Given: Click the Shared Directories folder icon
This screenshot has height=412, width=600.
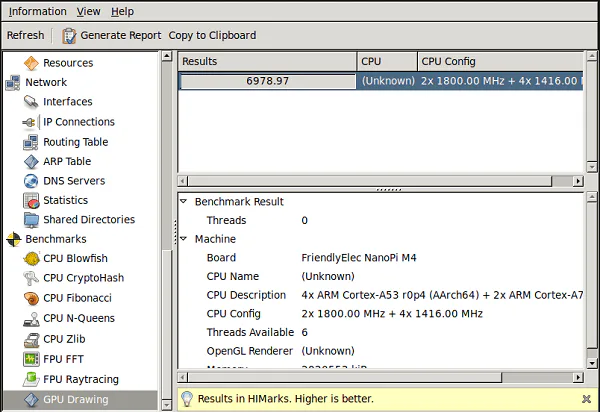Looking at the screenshot, I should pos(31,220).
